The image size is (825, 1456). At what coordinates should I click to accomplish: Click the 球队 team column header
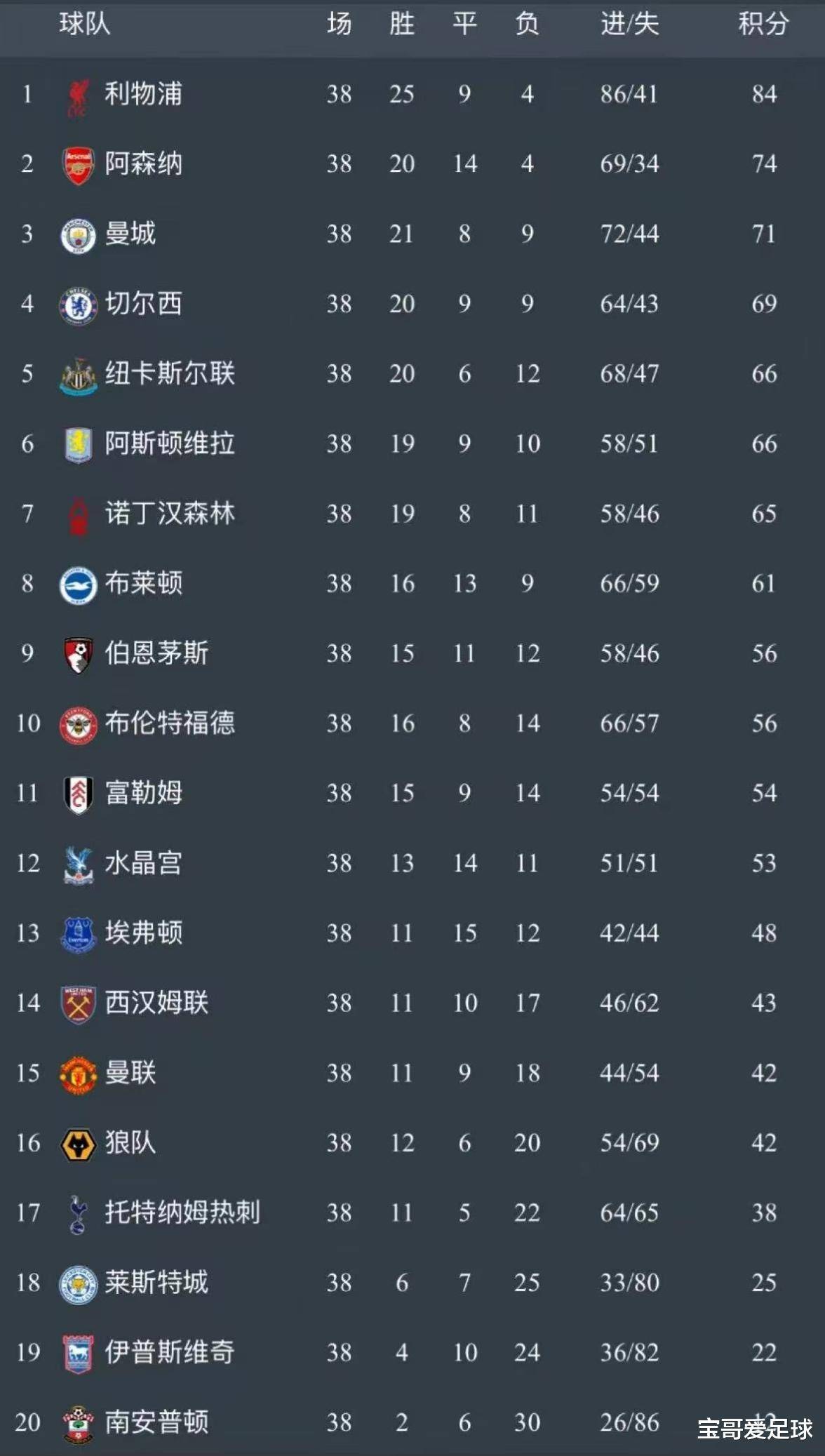click(84, 25)
